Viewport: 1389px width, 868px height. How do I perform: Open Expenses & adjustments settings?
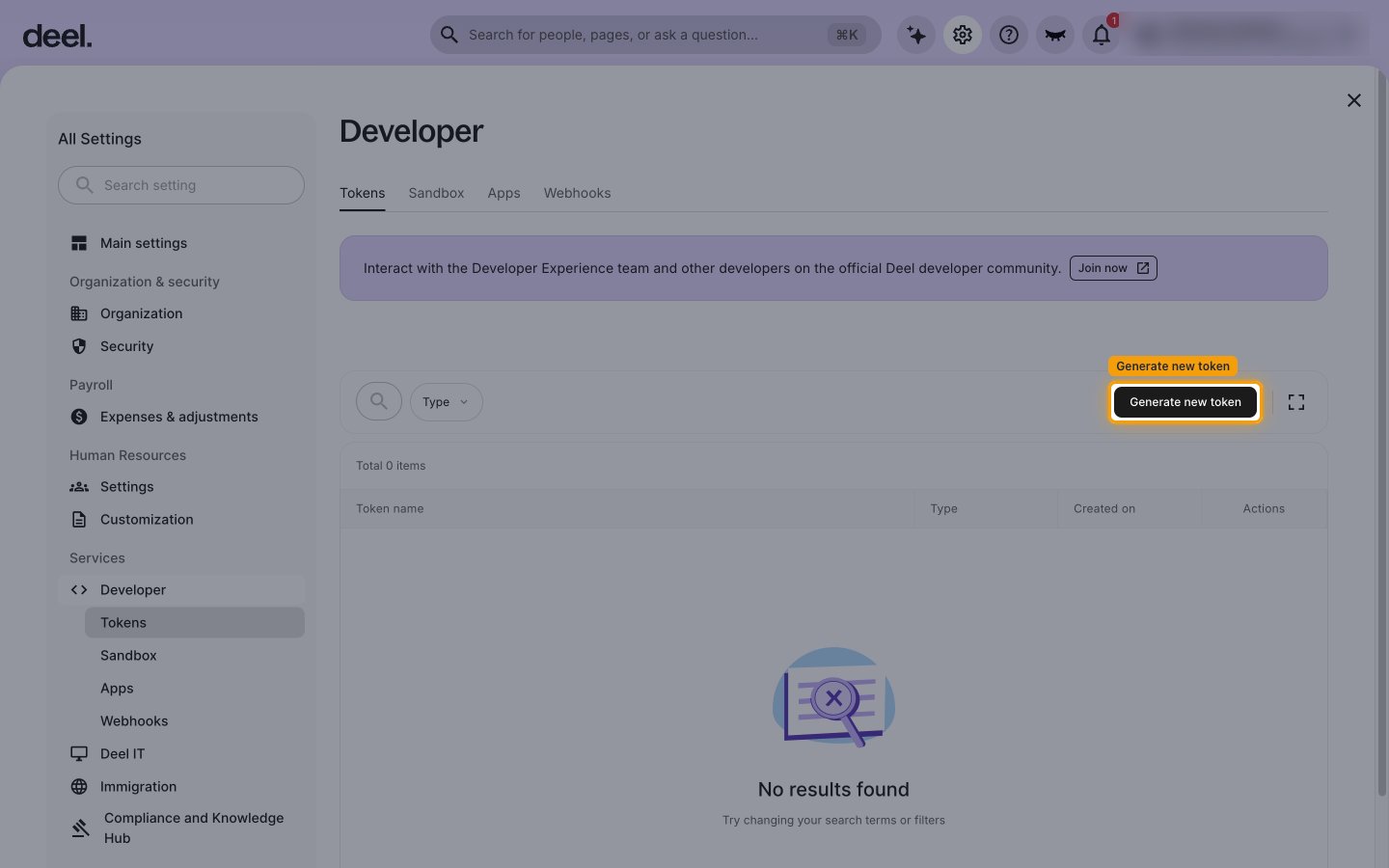(x=181, y=417)
